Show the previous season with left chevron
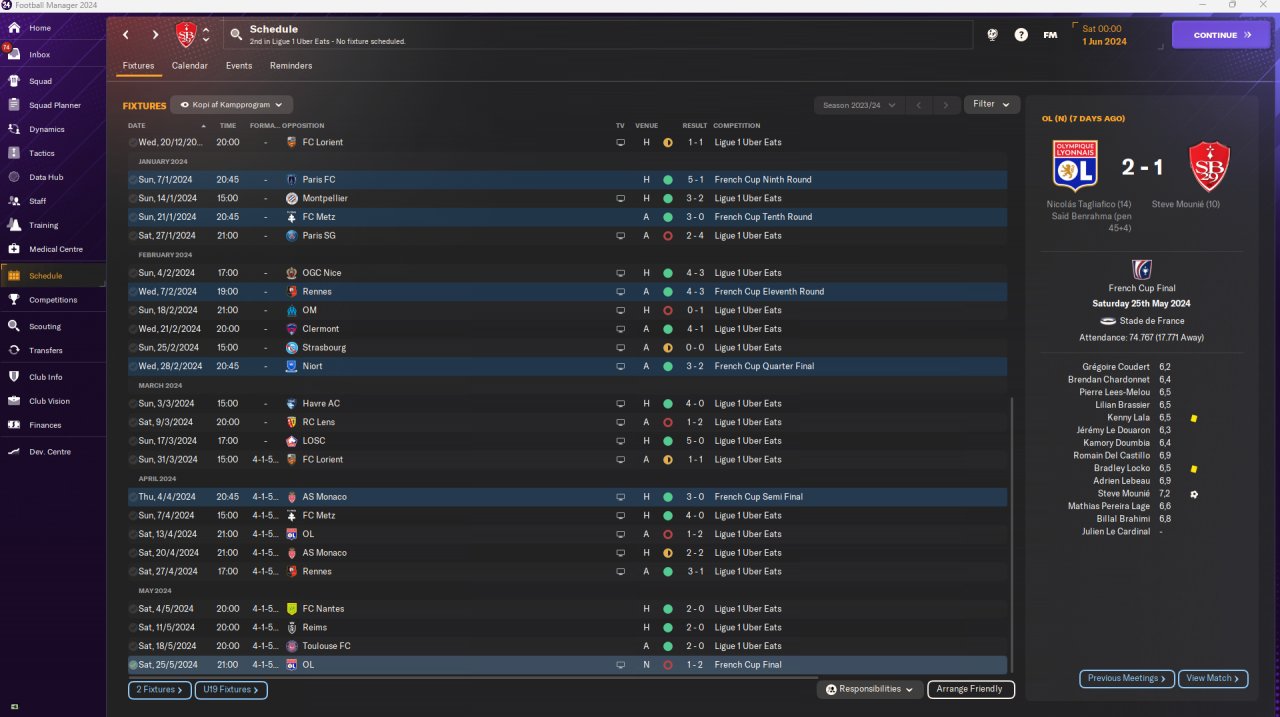This screenshot has width=1280, height=717. click(x=920, y=105)
